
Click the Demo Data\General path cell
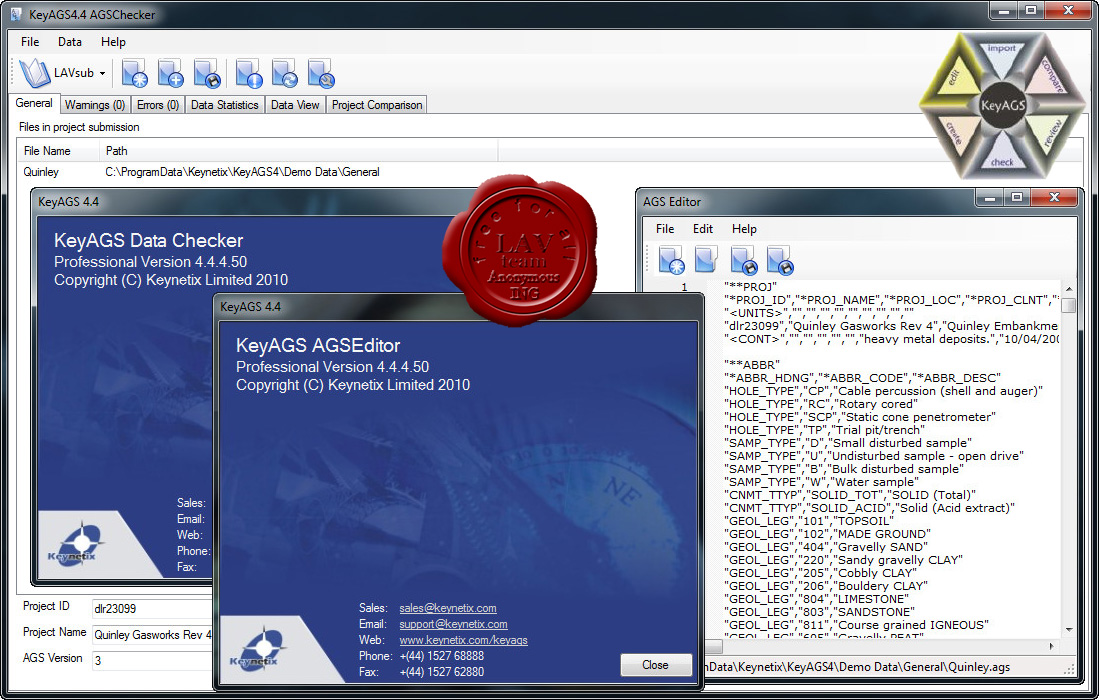coord(243,172)
